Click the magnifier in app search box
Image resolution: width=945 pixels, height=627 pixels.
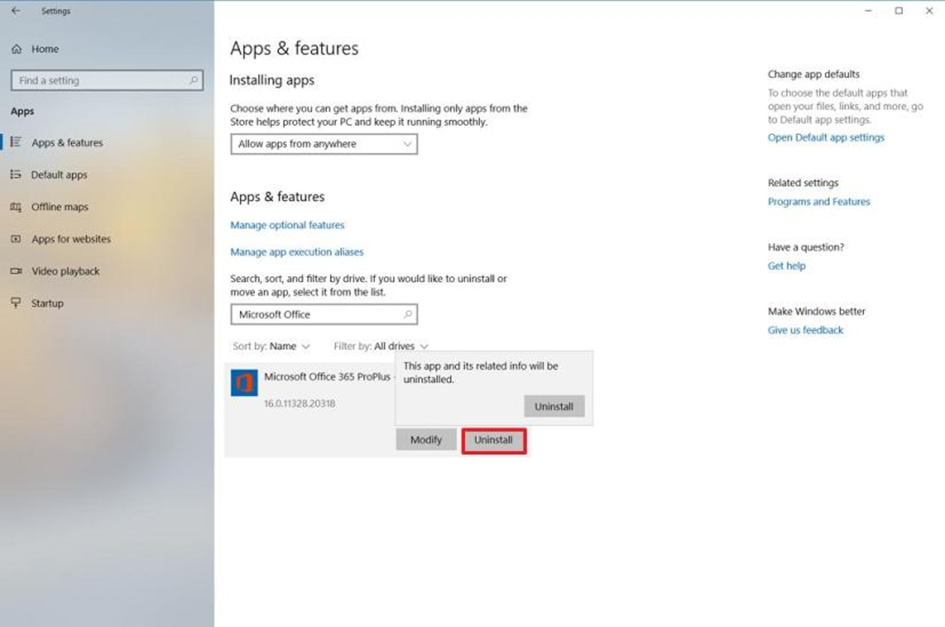408,314
